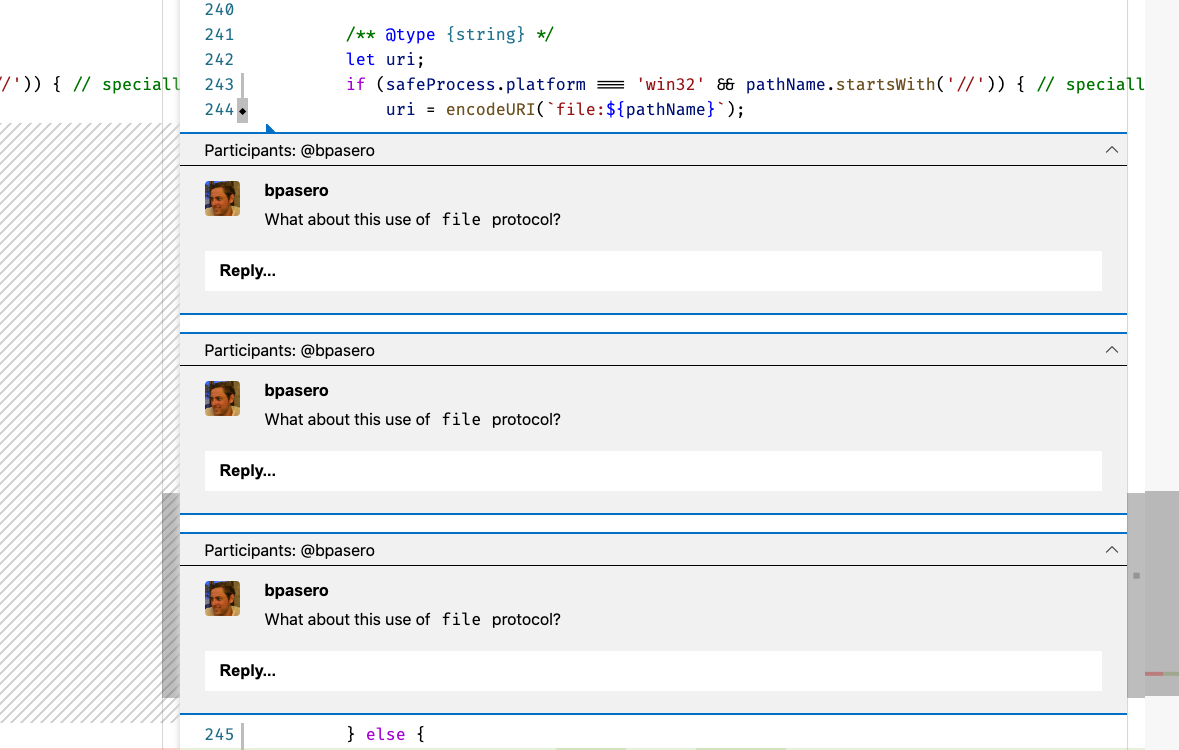This screenshot has height=750, width=1179.
Task: Click the Reply field in the bottom thread
Action: 653,670
